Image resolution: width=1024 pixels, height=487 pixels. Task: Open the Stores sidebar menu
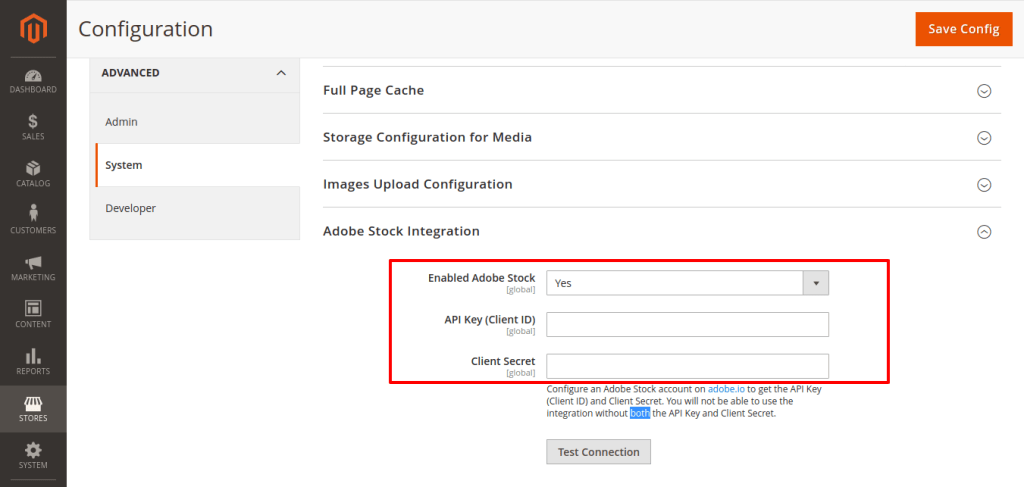[33, 409]
